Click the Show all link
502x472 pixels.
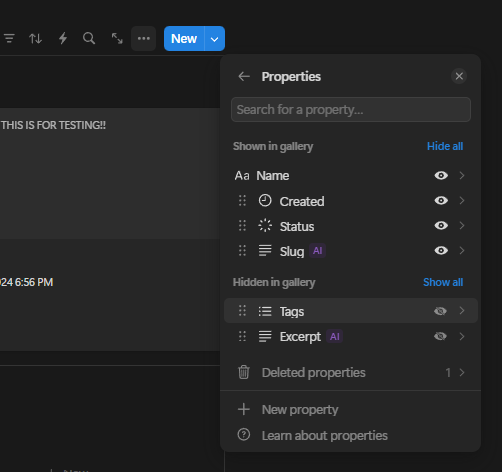click(443, 282)
